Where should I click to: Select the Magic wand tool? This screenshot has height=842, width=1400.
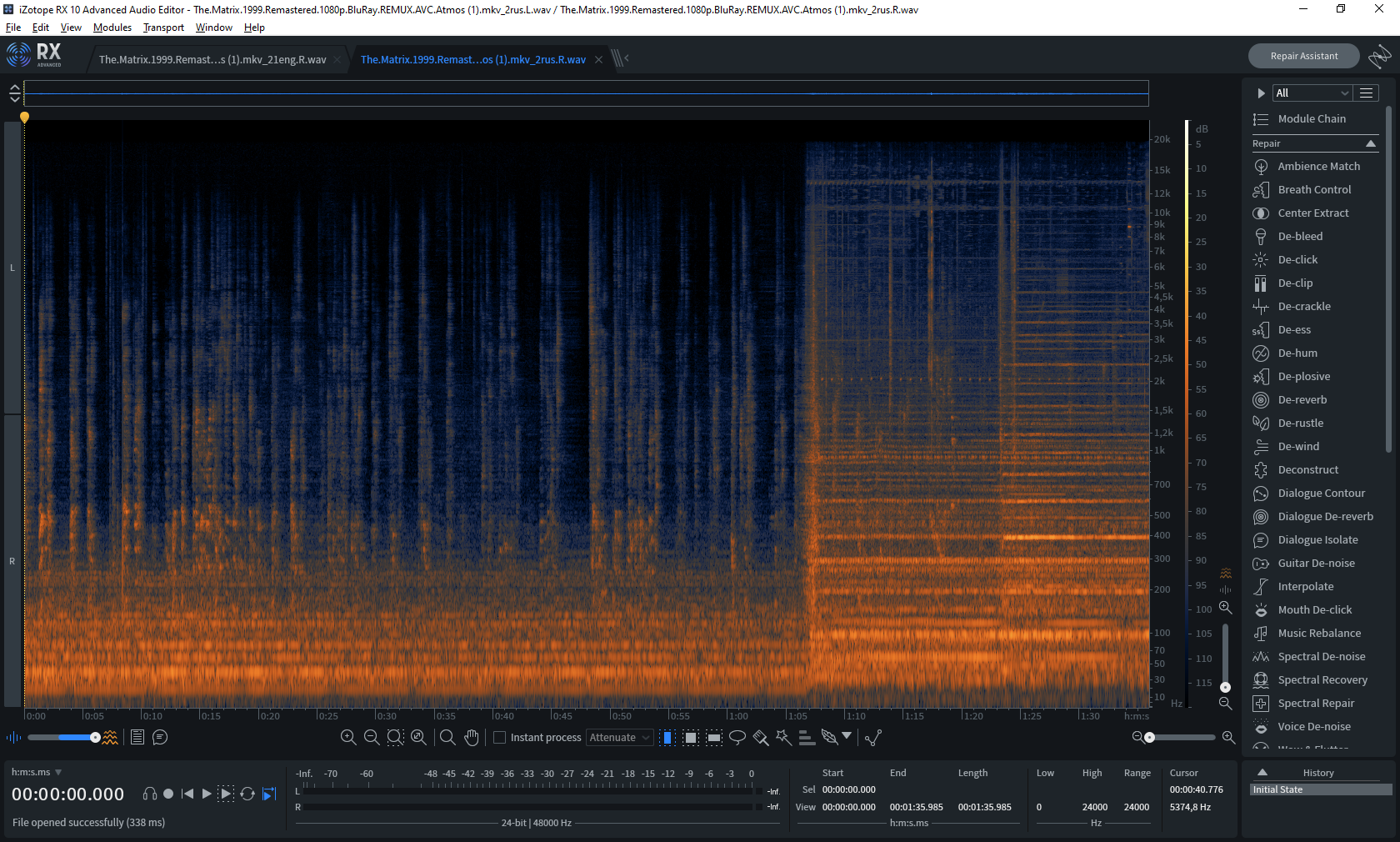(x=783, y=738)
